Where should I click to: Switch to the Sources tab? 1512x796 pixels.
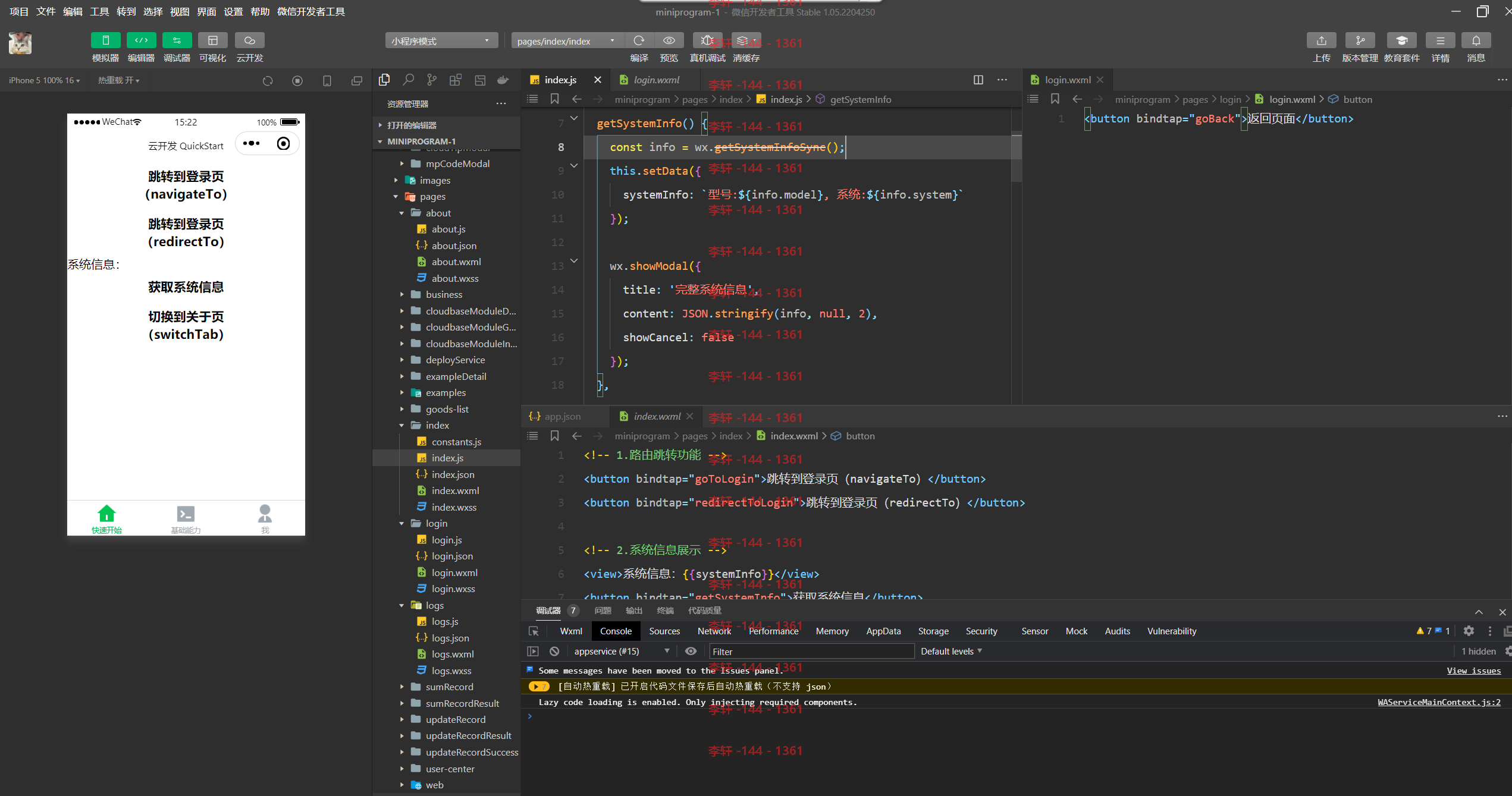click(664, 631)
